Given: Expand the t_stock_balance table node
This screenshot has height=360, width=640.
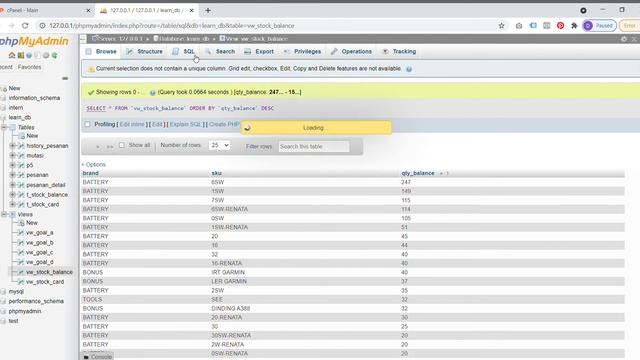Looking at the screenshot, I should coord(12,194).
